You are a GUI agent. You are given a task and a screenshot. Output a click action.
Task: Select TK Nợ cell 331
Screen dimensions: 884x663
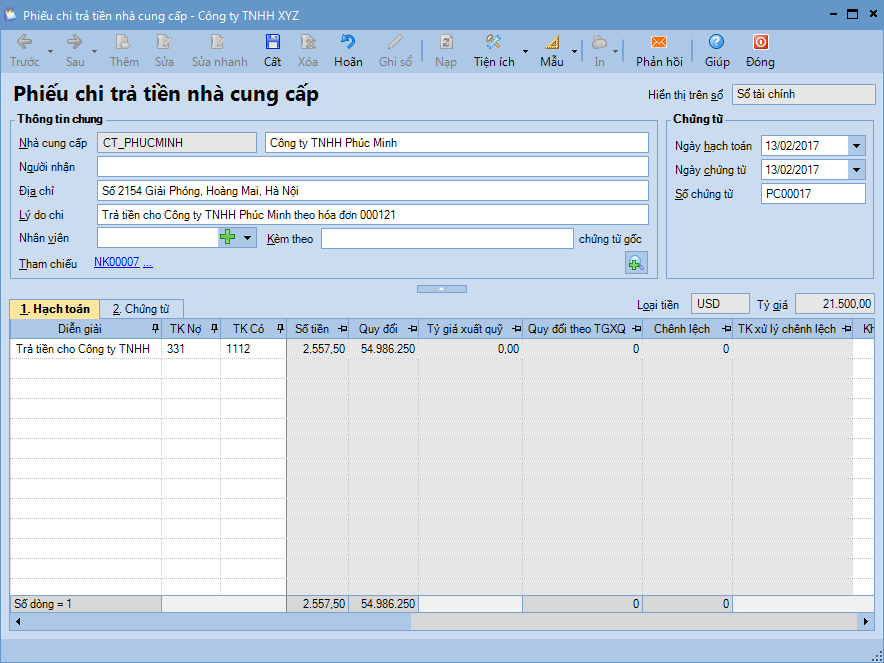191,349
